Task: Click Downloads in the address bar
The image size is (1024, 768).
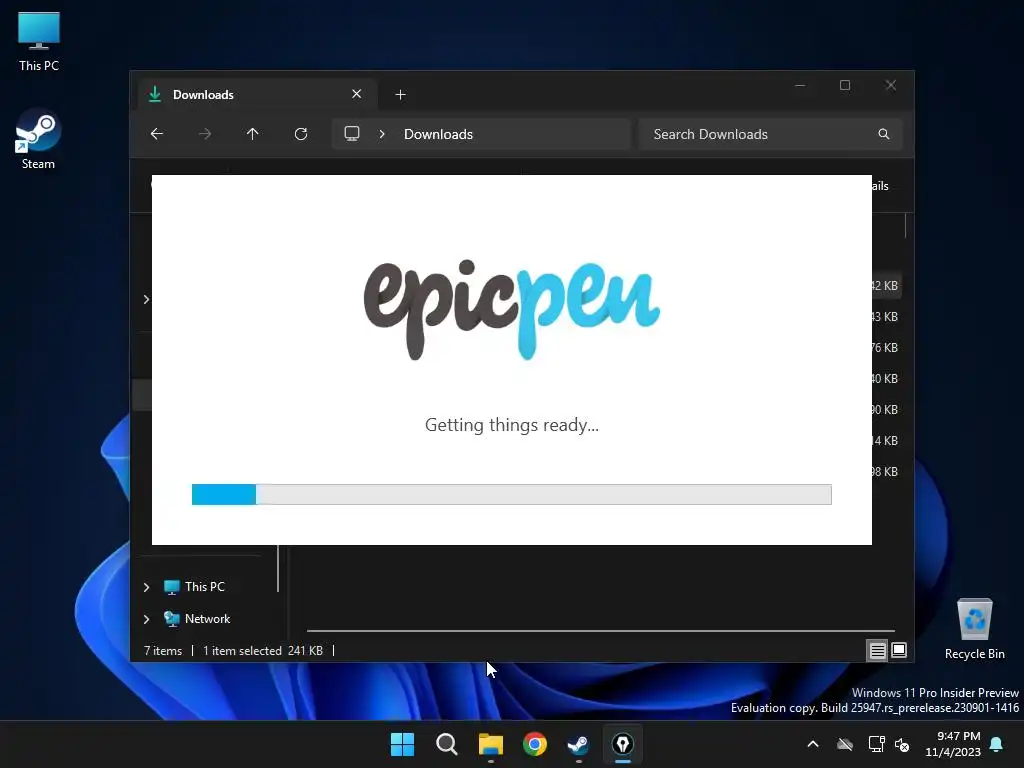Action: click(x=438, y=134)
